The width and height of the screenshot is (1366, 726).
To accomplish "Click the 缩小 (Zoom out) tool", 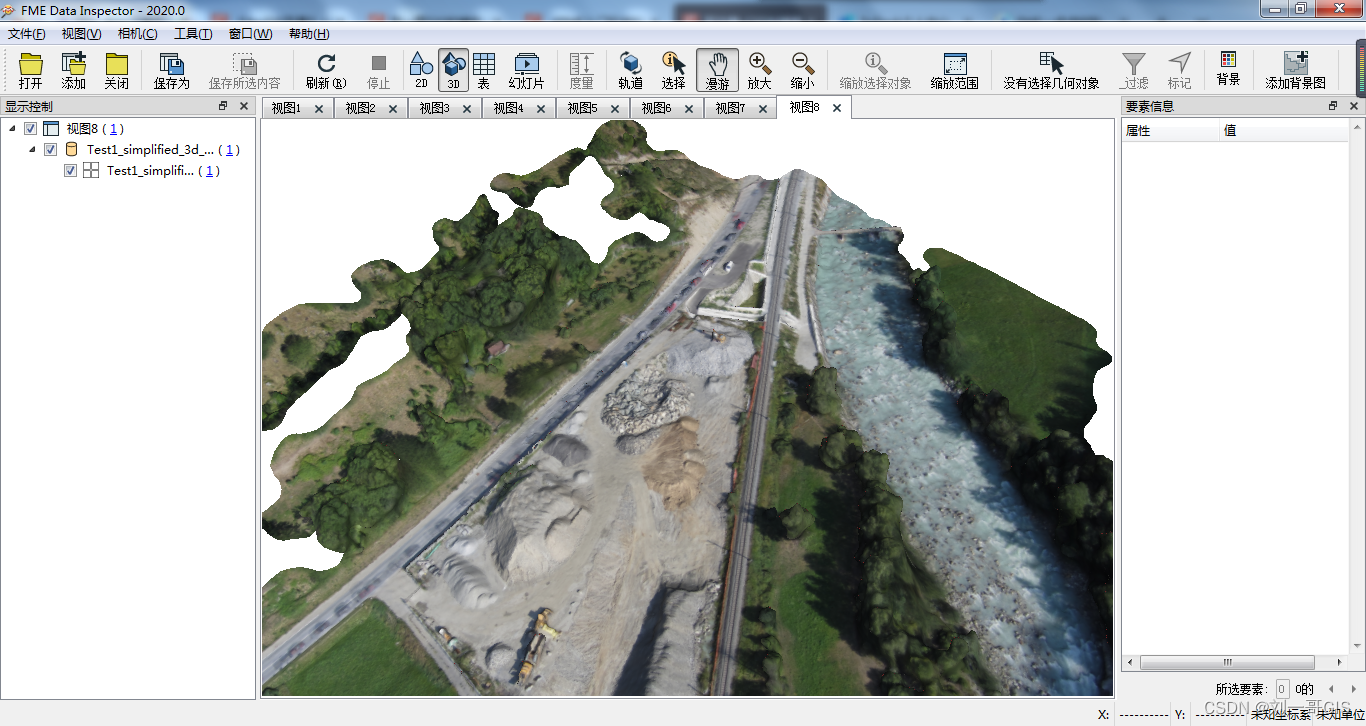I will tap(802, 71).
